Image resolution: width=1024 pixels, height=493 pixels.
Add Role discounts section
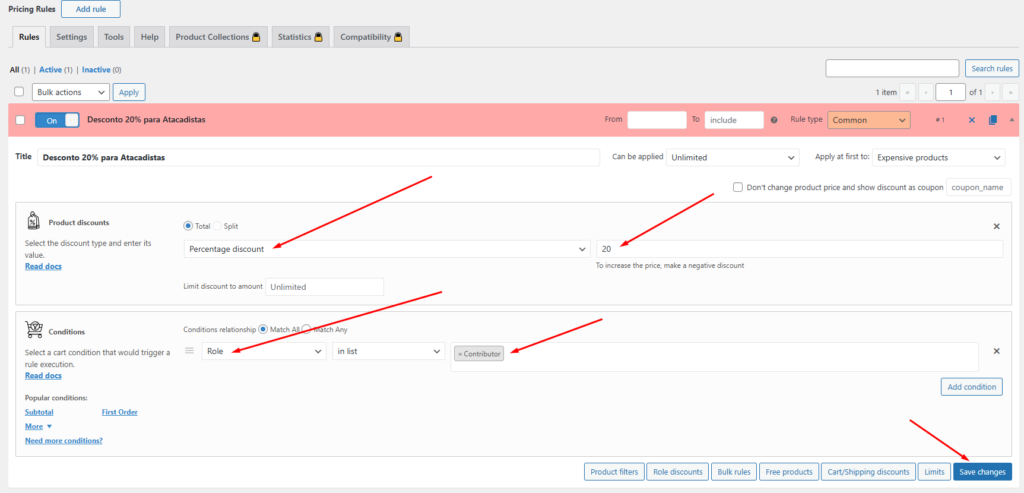678,471
